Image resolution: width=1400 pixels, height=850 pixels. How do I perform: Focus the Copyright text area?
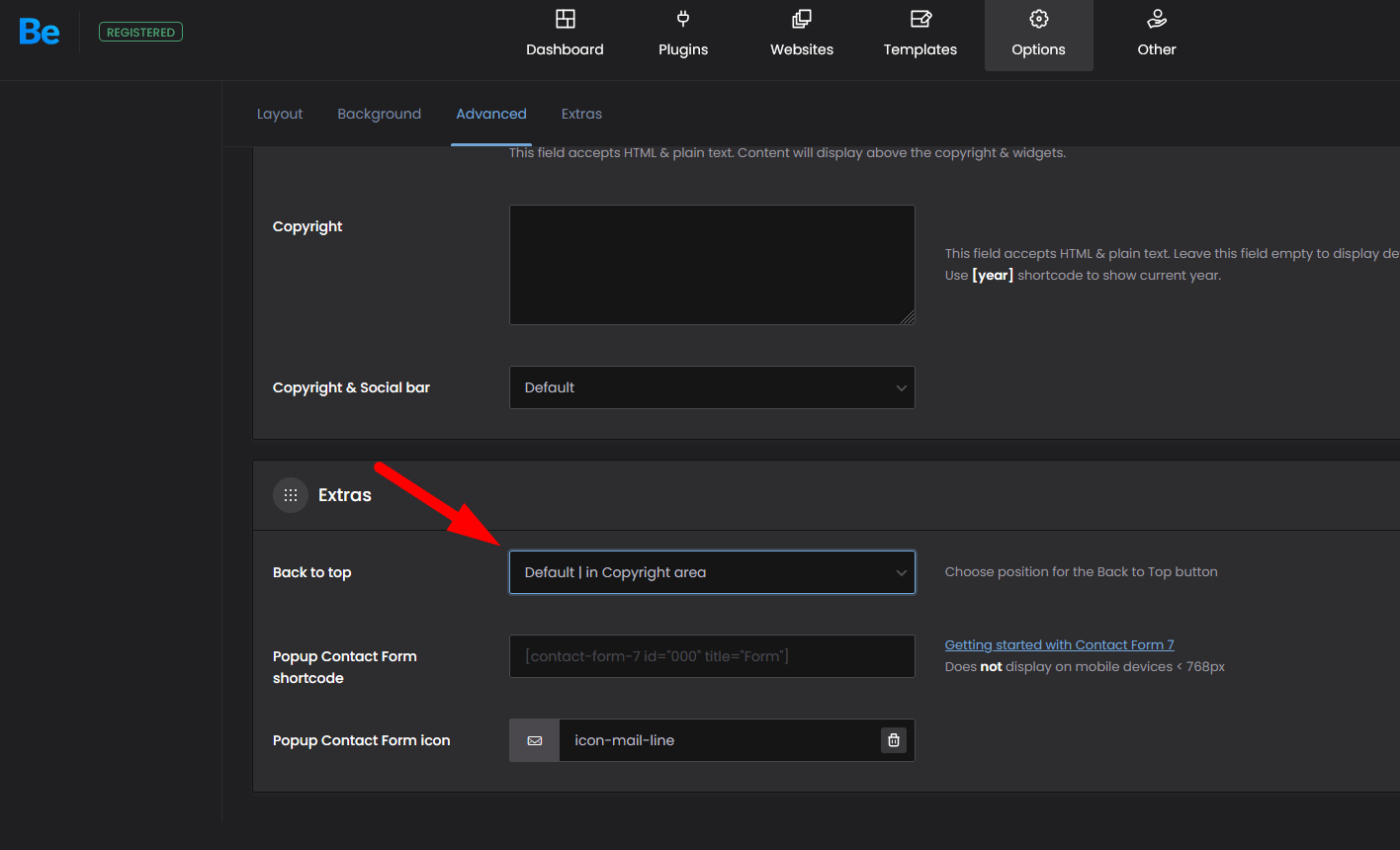coord(712,265)
